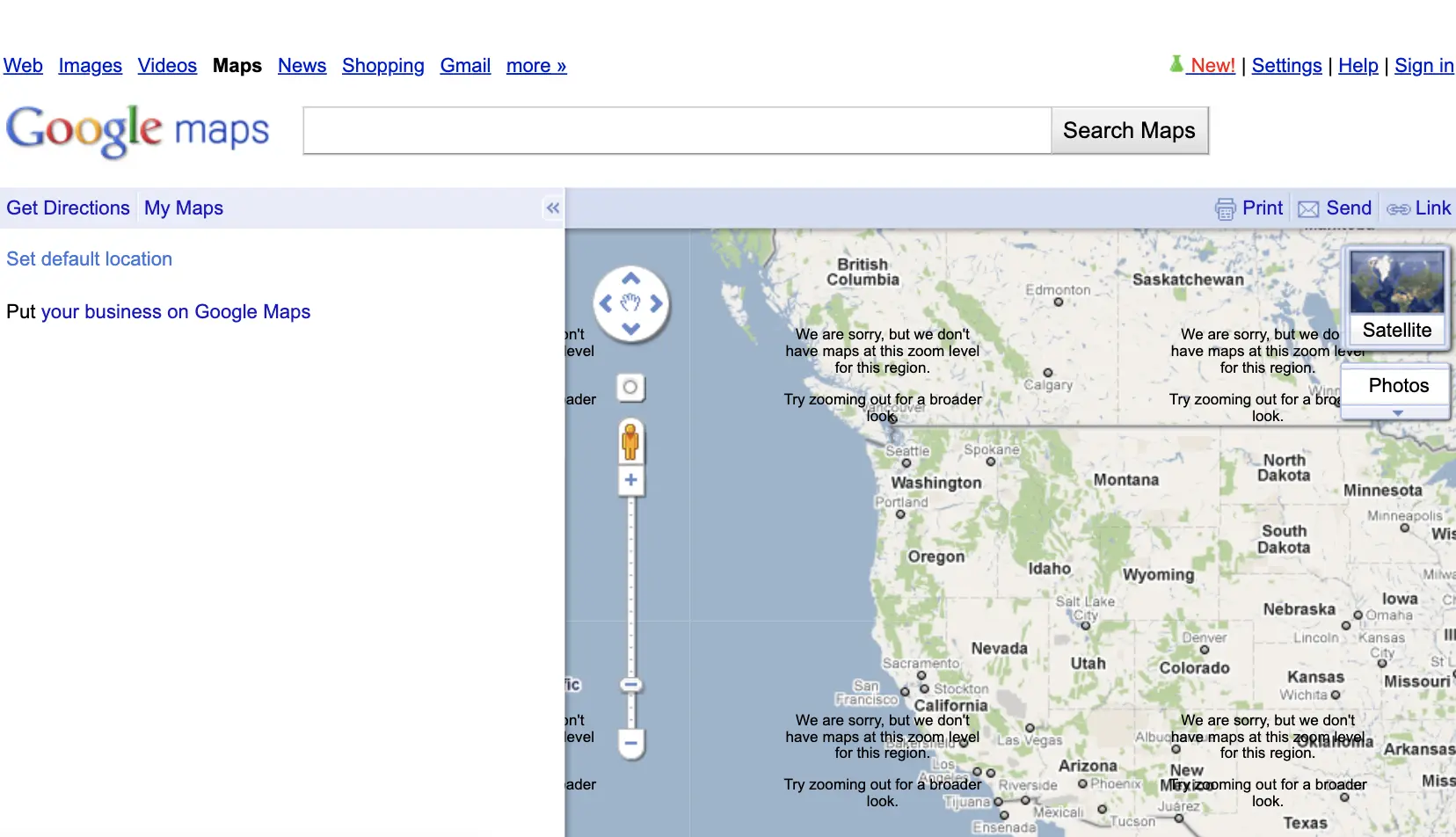Zoom out with the minus button
The width and height of the screenshot is (1456, 837).
coord(630,743)
